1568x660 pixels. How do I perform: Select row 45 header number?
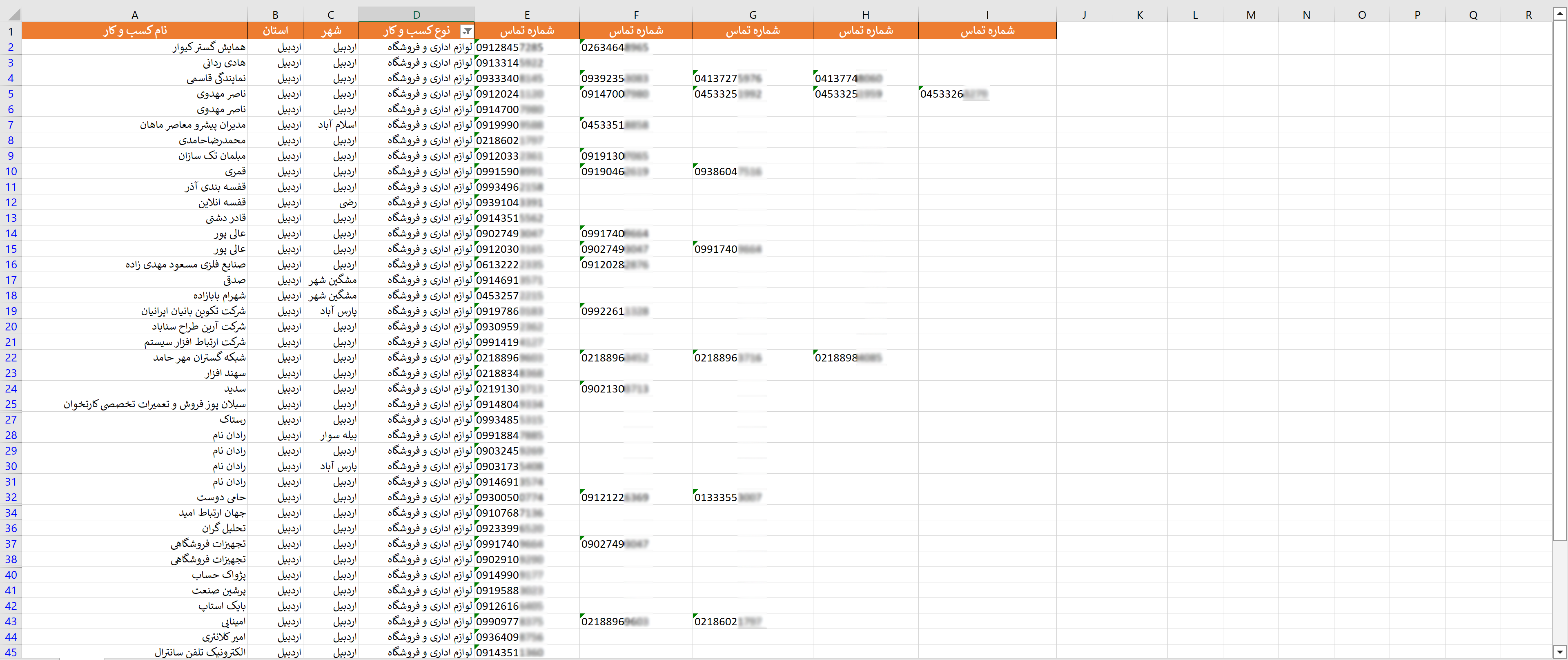11,652
